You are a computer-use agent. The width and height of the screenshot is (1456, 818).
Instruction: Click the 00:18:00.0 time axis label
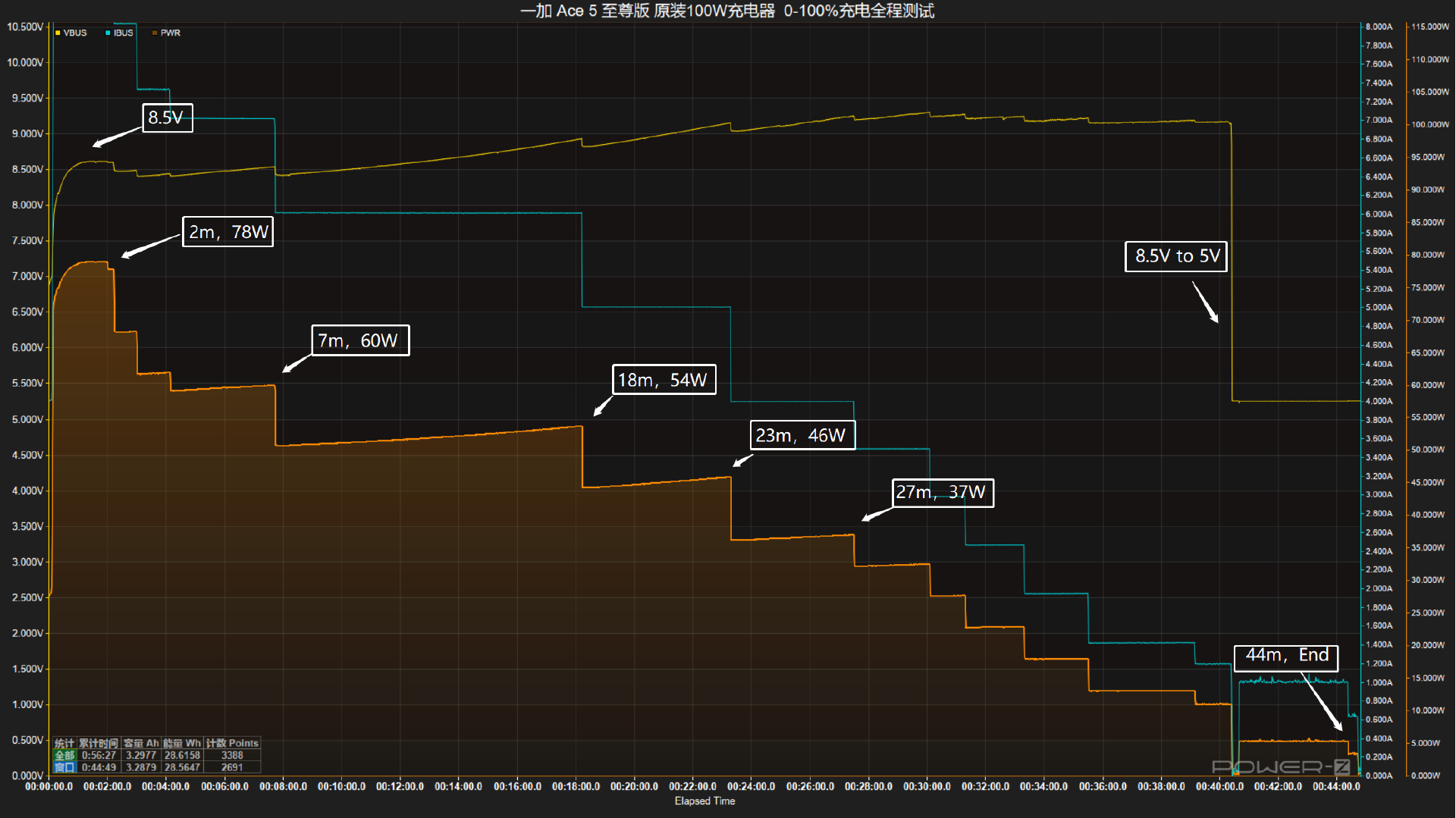(576, 787)
